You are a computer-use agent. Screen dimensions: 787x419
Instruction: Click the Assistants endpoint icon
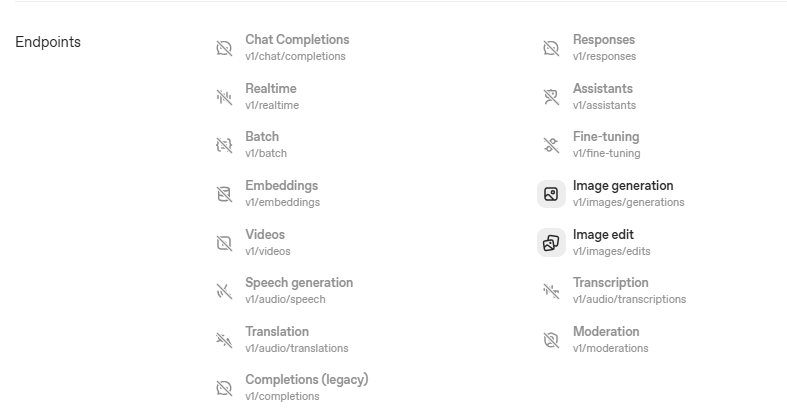coord(551,97)
